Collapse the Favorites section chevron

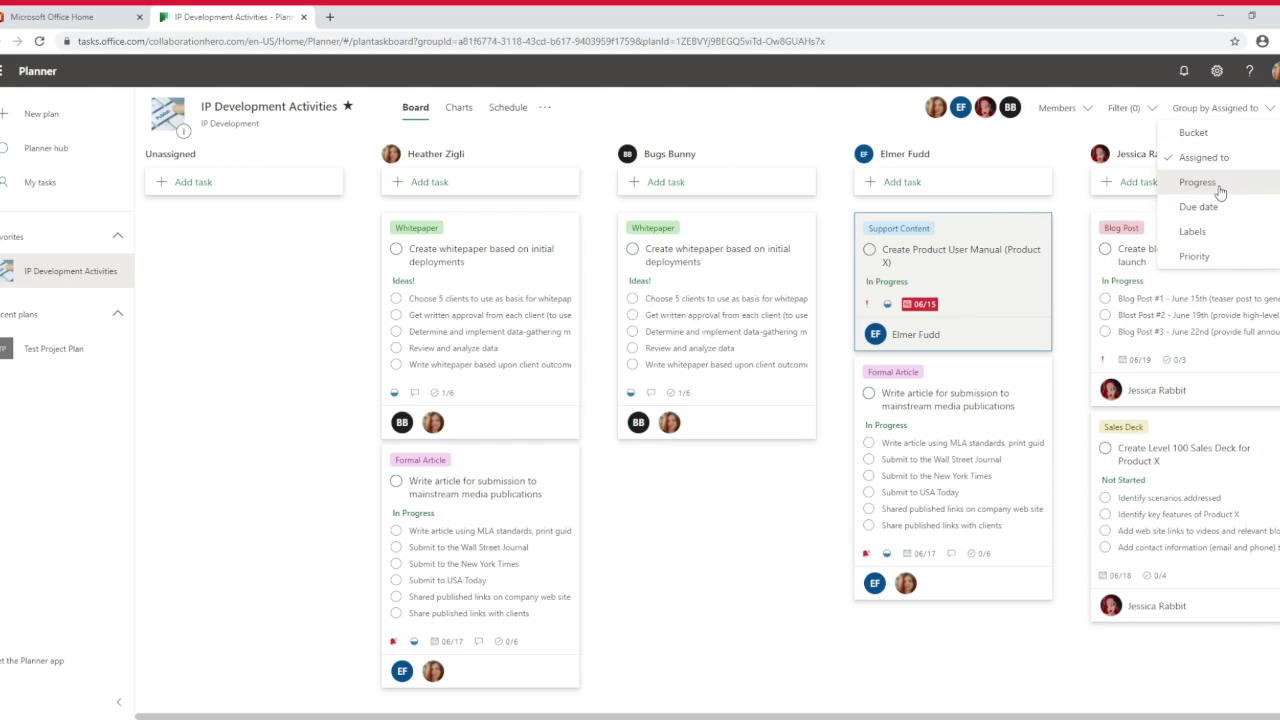coord(118,237)
